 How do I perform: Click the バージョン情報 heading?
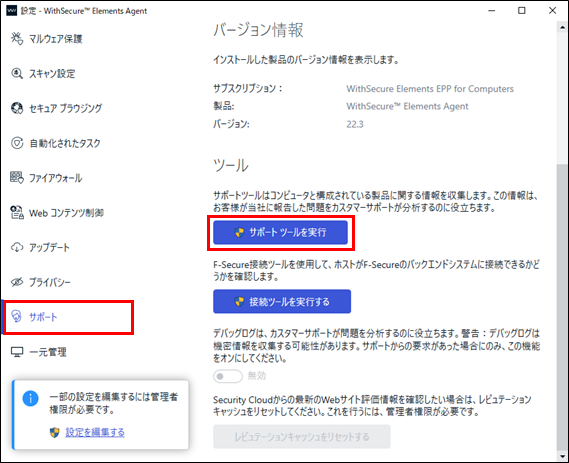258,30
